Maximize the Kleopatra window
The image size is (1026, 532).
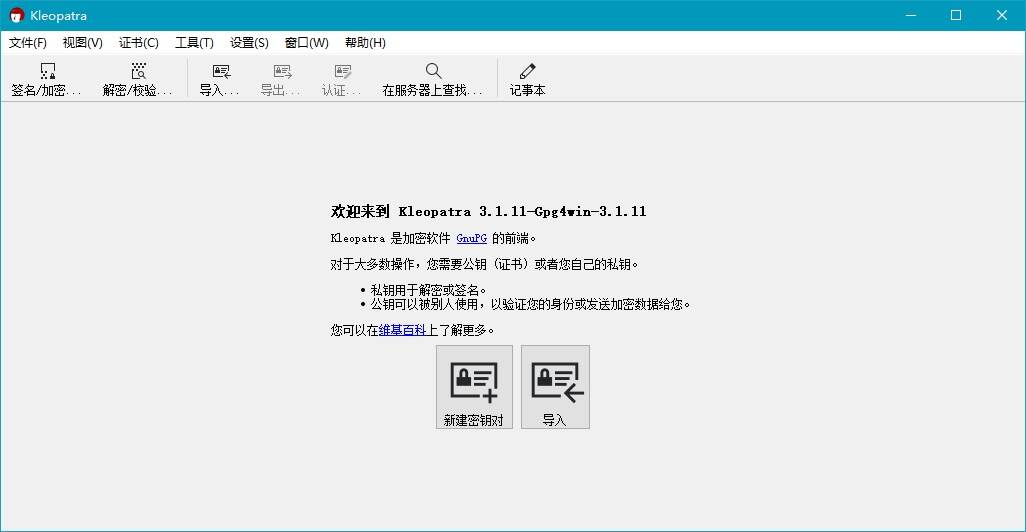point(956,15)
